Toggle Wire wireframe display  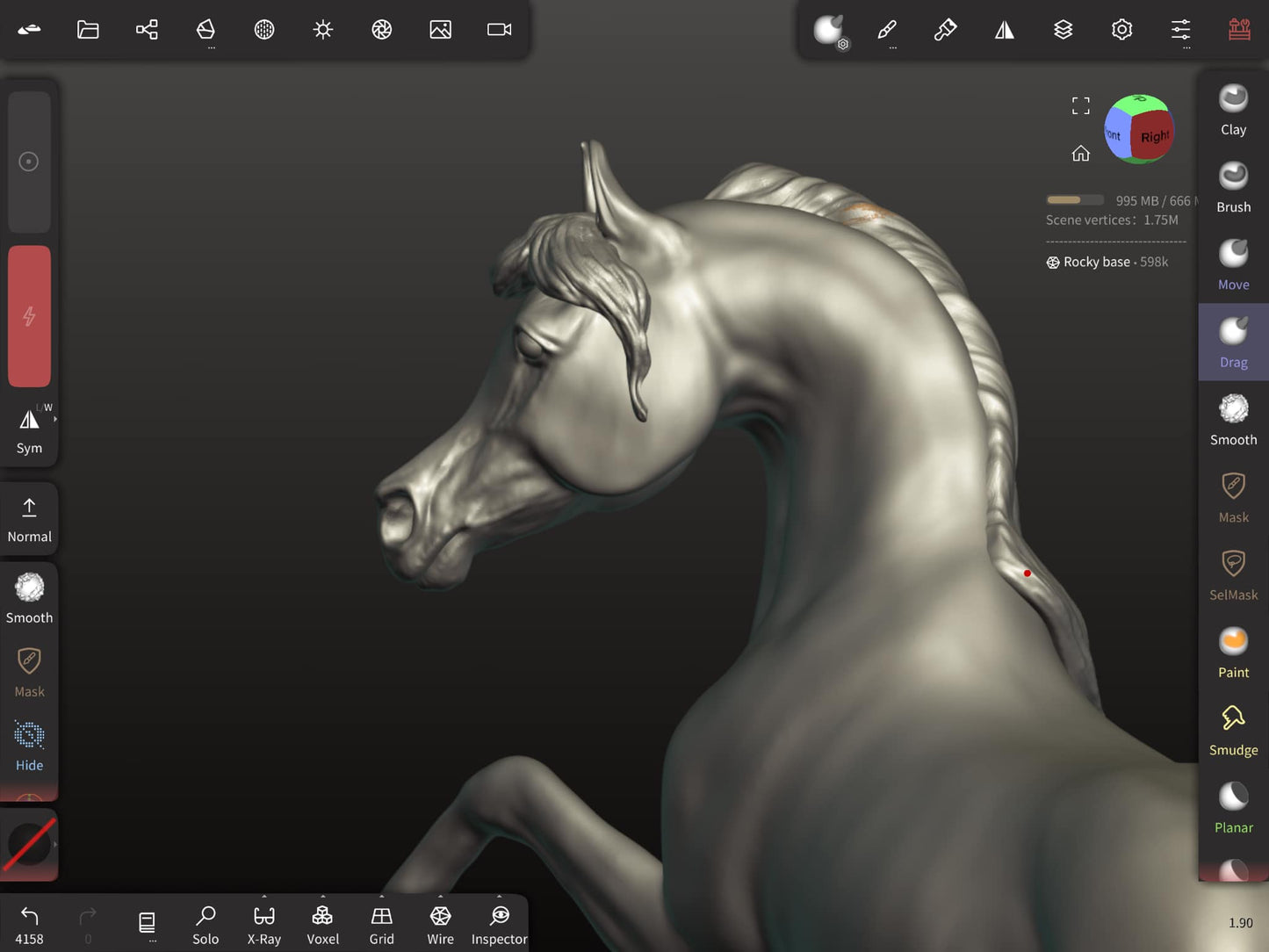[x=440, y=924]
